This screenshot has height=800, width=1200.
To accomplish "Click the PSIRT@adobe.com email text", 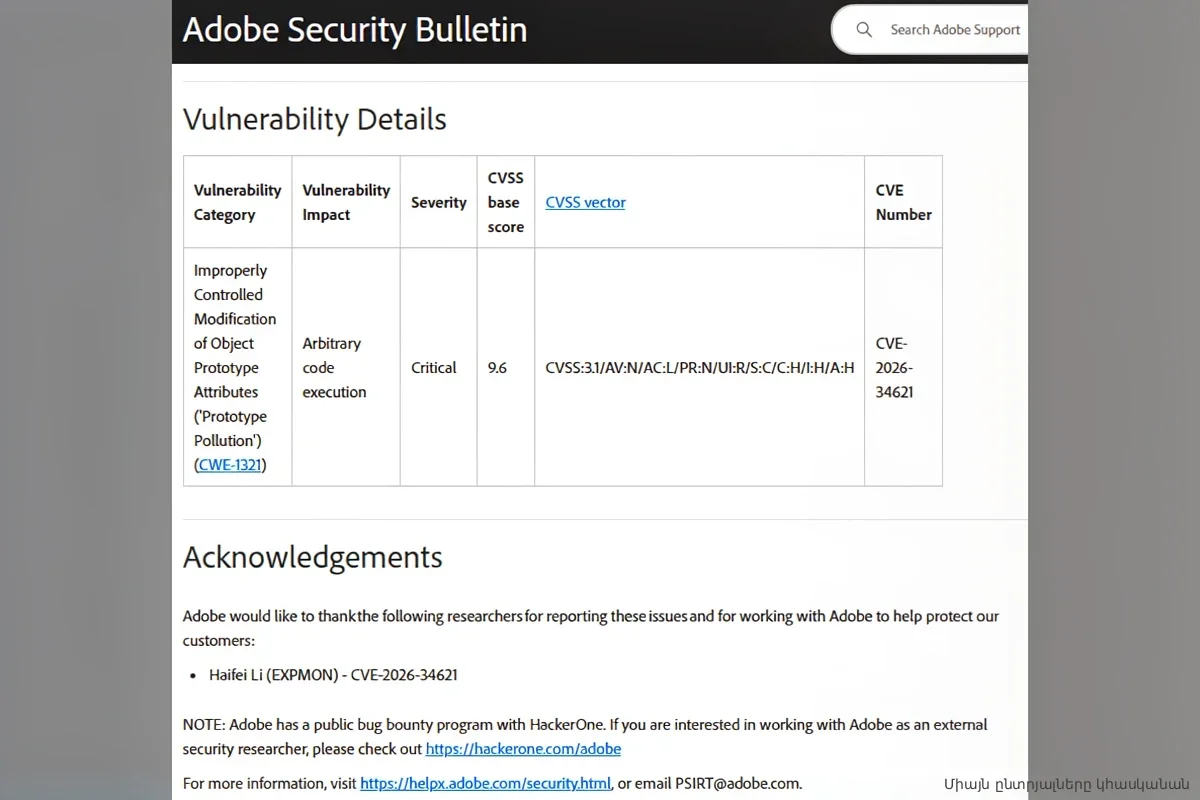I will [737, 783].
